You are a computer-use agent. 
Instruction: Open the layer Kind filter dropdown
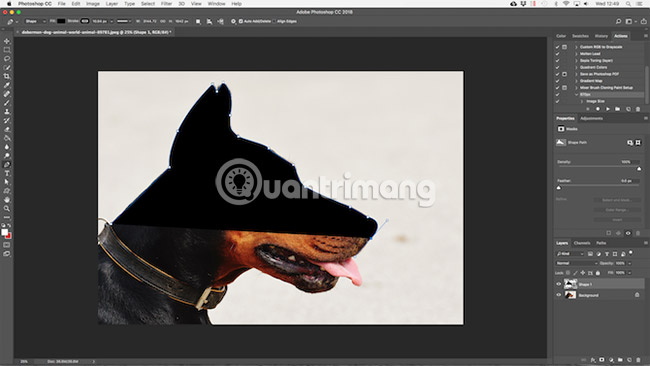[570, 254]
